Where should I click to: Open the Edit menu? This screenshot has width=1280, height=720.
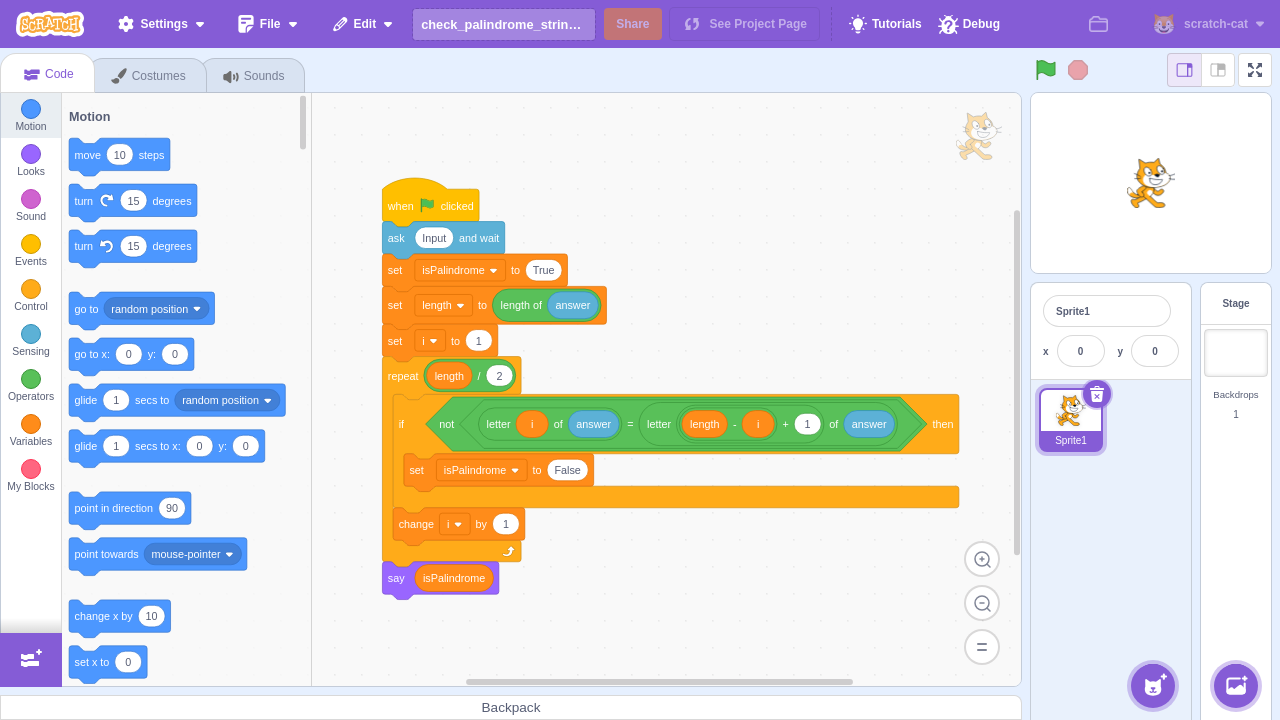click(363, 24)
